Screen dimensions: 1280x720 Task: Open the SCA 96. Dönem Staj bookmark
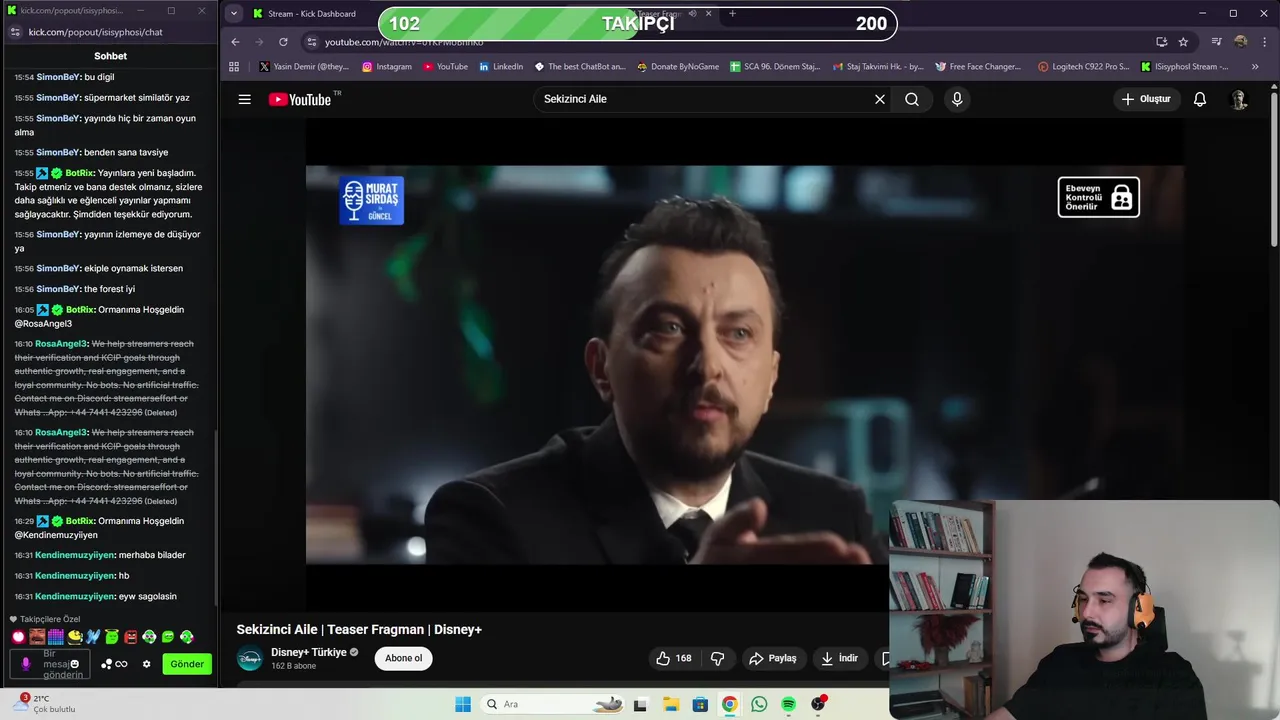pyautogui.click(x=775, y=67)
